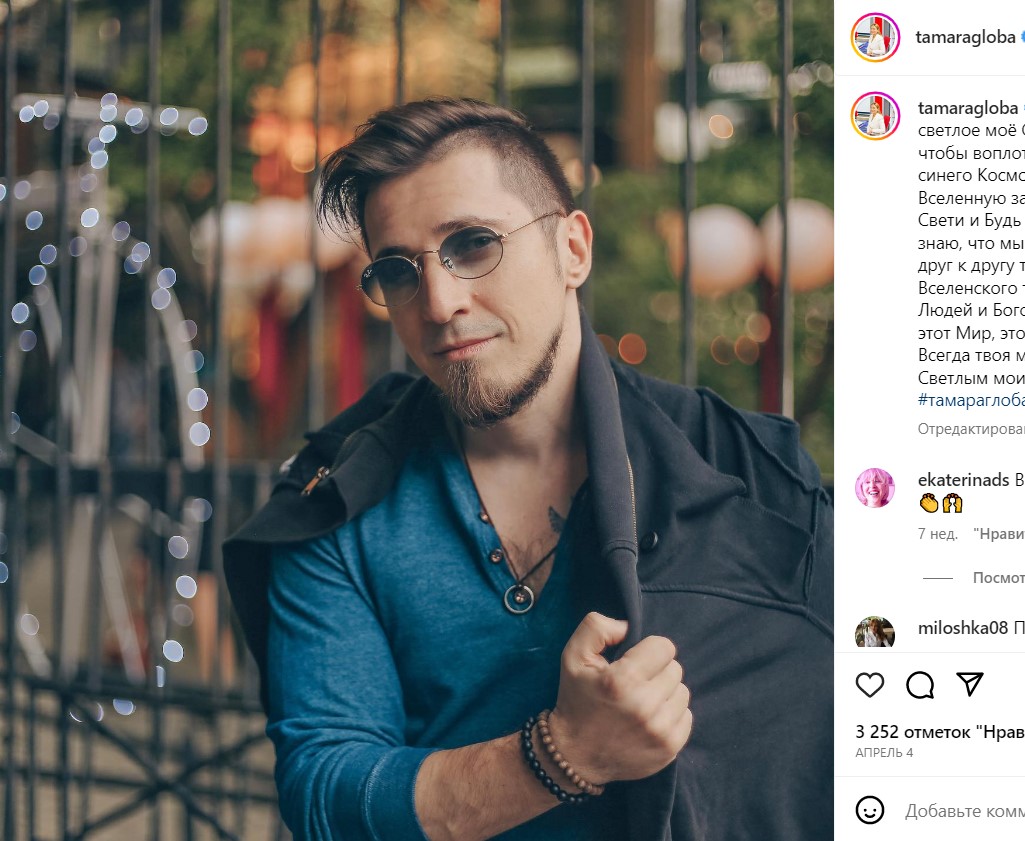Open tamaragloba story avatar in post header
The height and width of the screenshot is (841, 1025).
875,38
